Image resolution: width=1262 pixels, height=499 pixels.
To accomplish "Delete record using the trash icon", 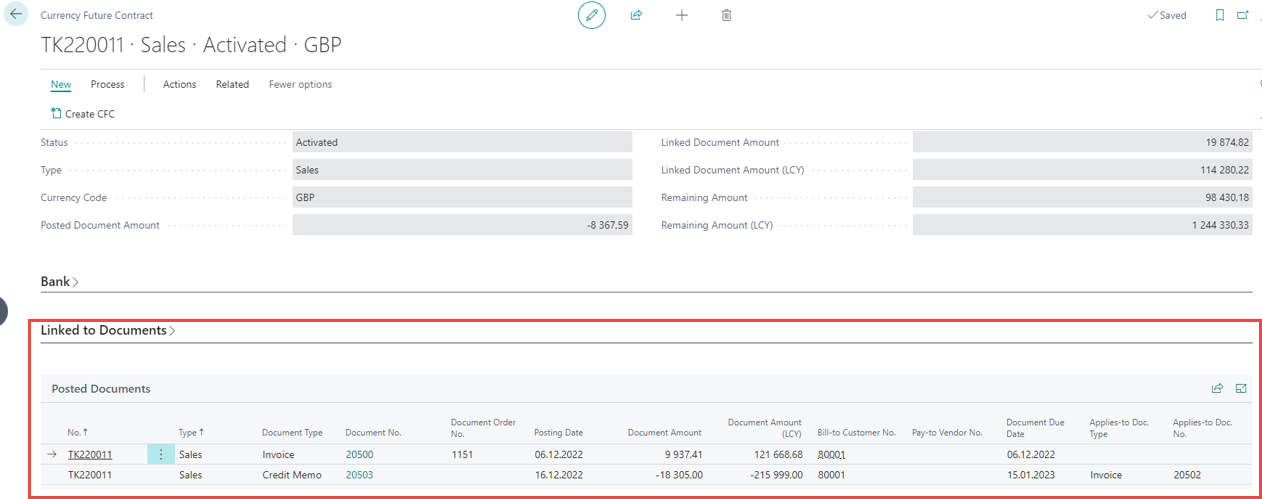I will (727, 16).
